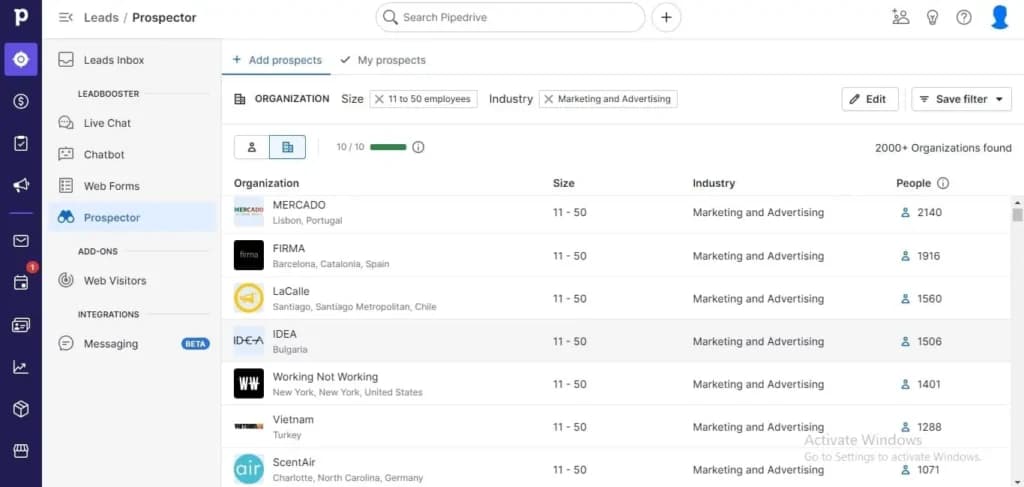
Task: Open Insights chart icon in left rail
Action: pos(21,367)
